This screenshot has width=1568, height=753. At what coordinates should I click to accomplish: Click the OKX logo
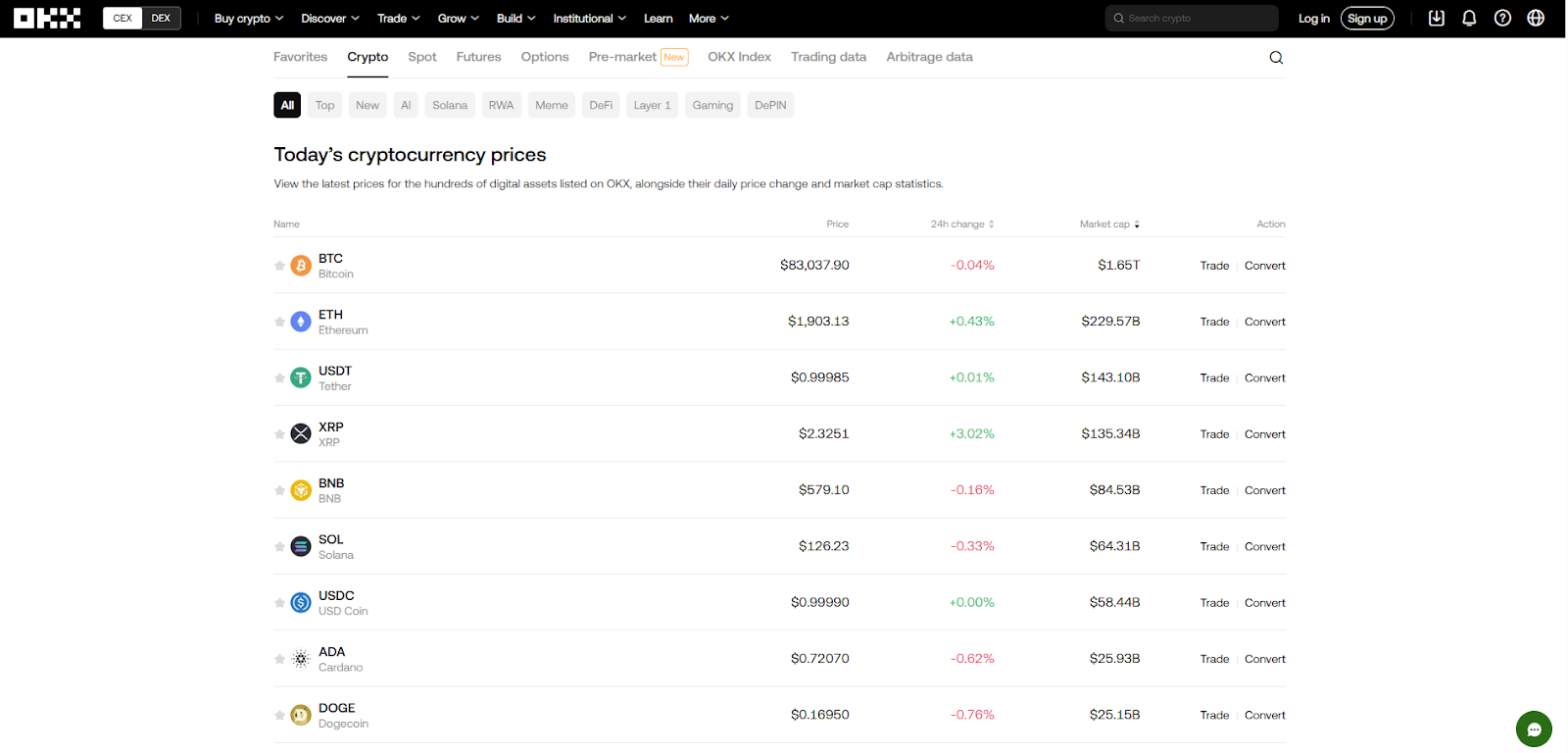pos(47,18)
